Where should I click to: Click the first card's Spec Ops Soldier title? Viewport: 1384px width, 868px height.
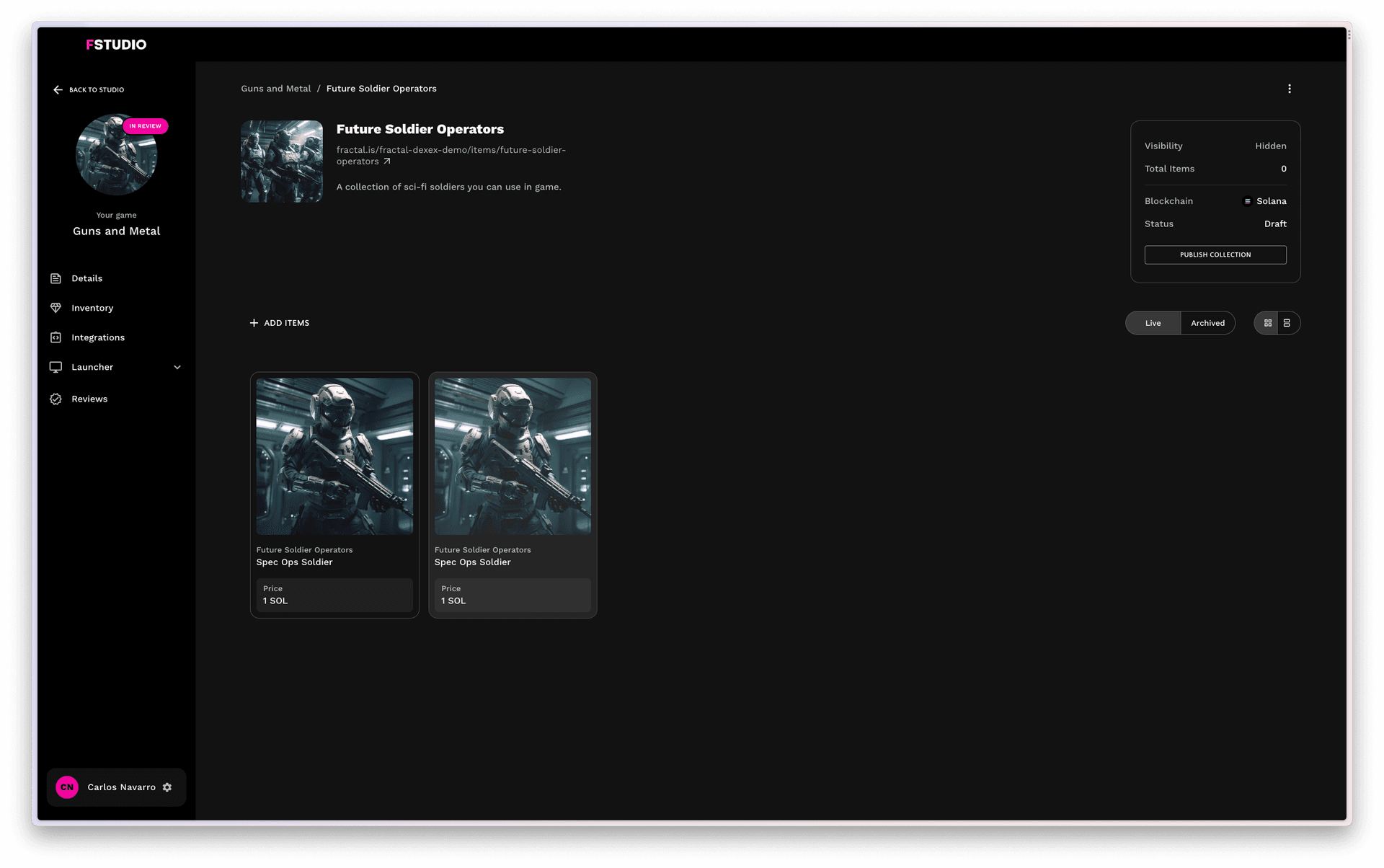click(x=294, y=562)
